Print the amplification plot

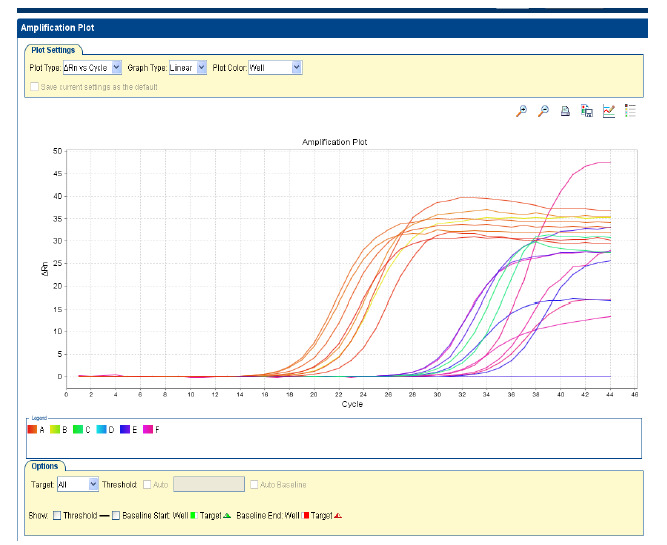point(565,111)
